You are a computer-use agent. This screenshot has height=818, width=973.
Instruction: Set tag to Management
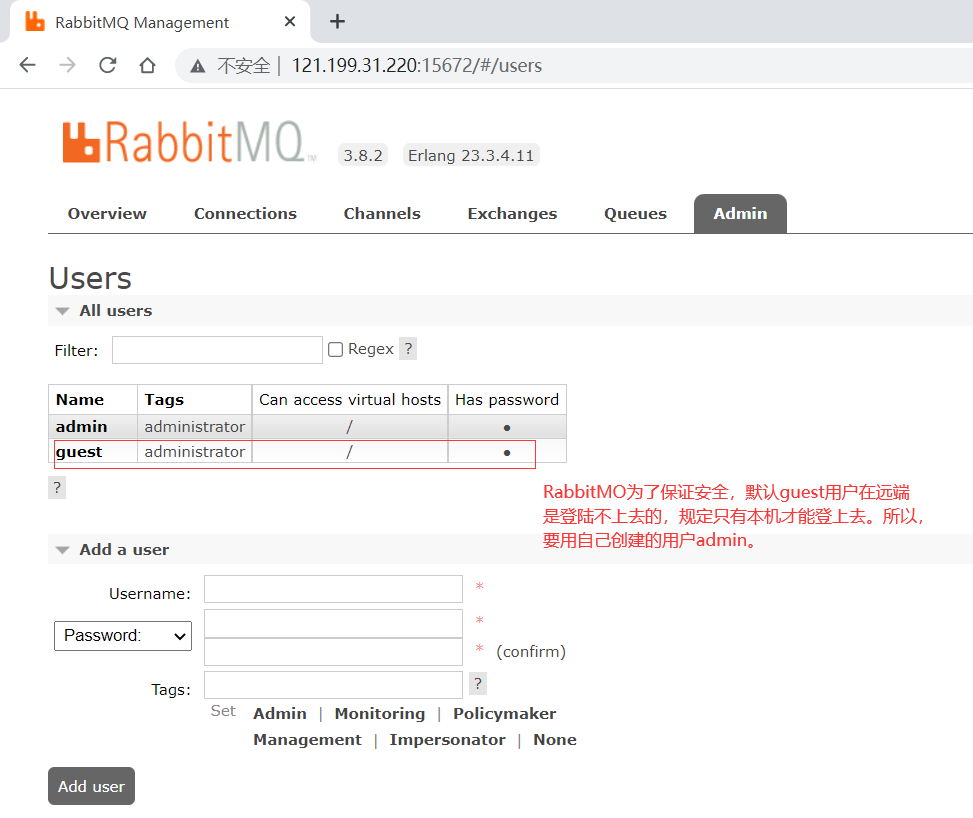(307, 740)
